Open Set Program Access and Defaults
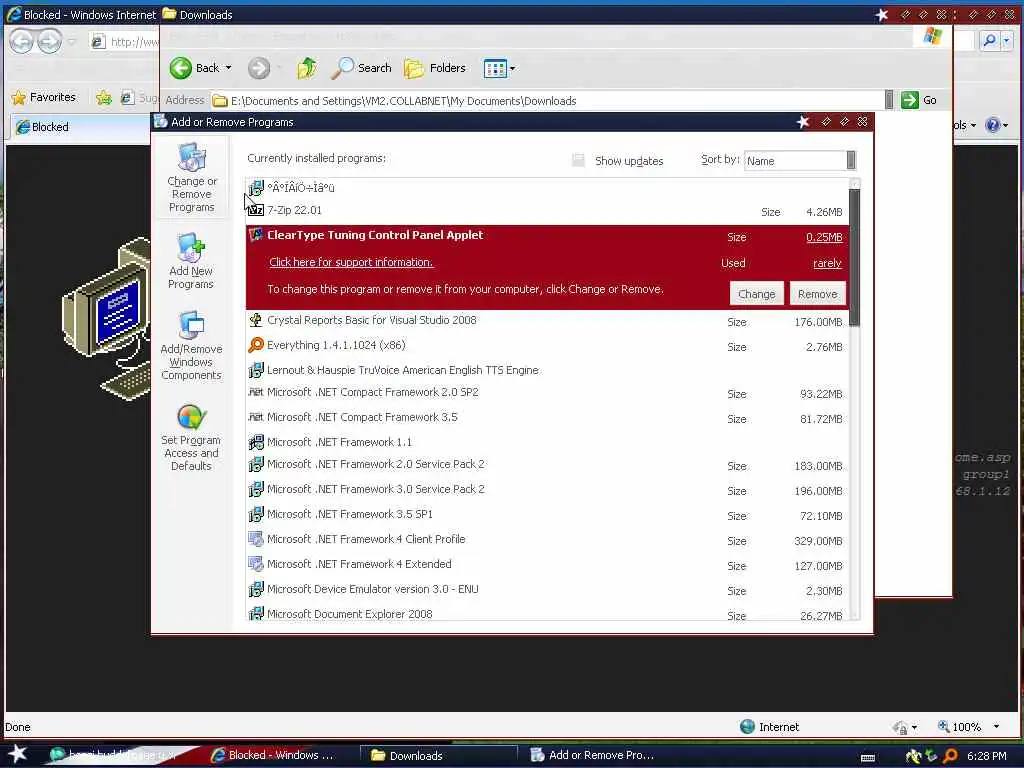 191,437
